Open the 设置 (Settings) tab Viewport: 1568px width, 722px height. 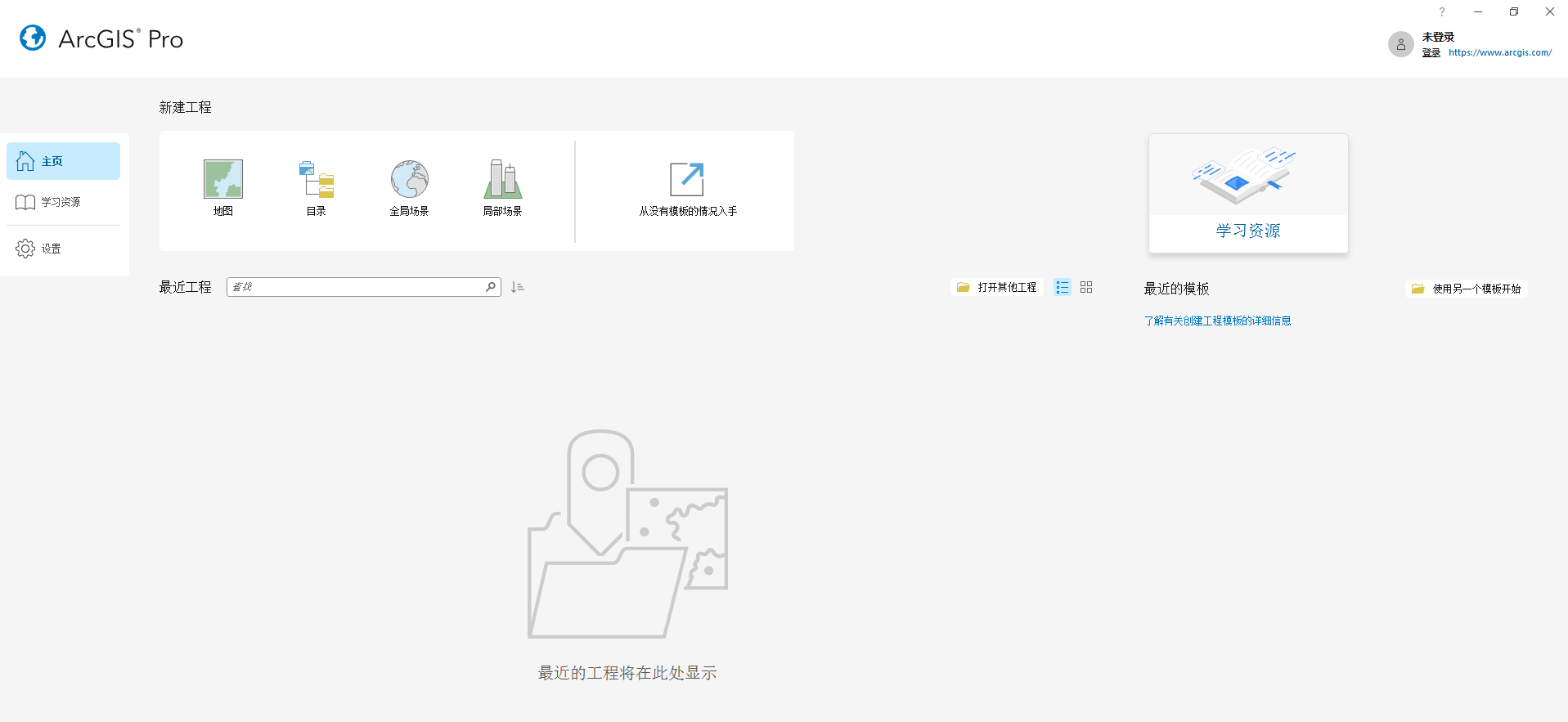pos(63,249)
